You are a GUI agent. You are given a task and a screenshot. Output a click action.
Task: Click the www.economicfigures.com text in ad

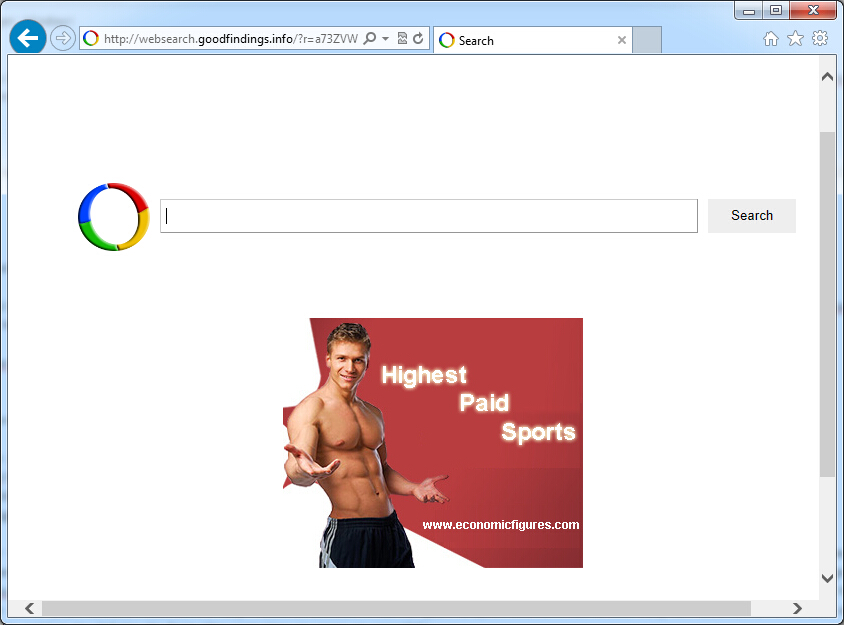[501, 525]
